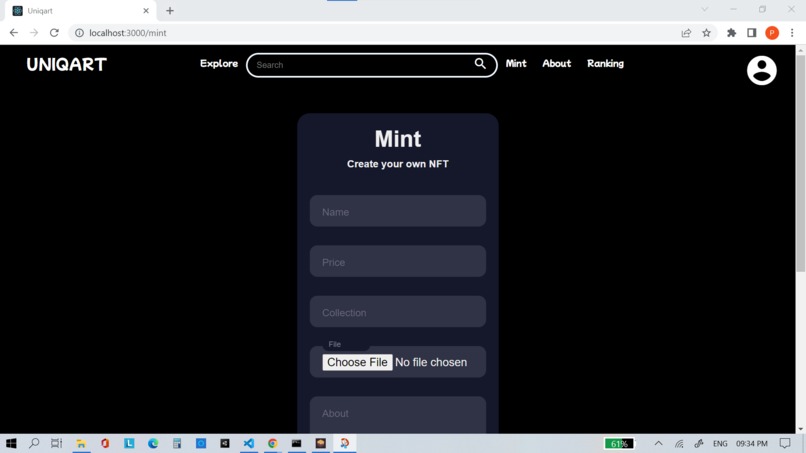
Task: Reload the page
Action: [54, 33]
